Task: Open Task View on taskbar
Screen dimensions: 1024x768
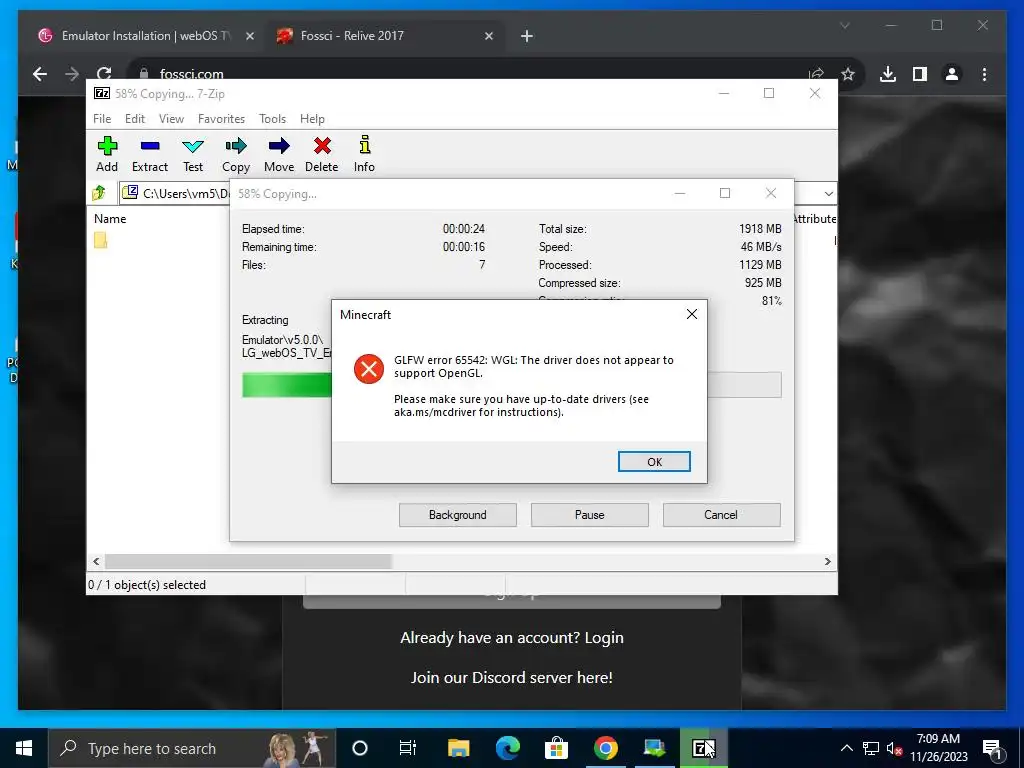Action: pos(408,748)
